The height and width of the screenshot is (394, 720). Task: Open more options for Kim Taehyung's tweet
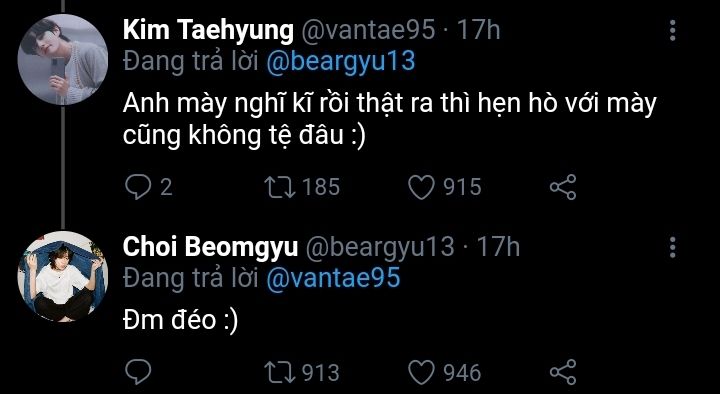[x=673, y=31]
